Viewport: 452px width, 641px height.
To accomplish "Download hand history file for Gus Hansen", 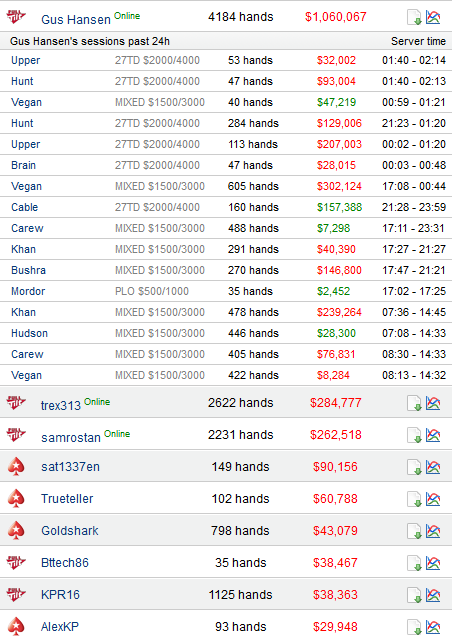I will click(x=414, y=18).
